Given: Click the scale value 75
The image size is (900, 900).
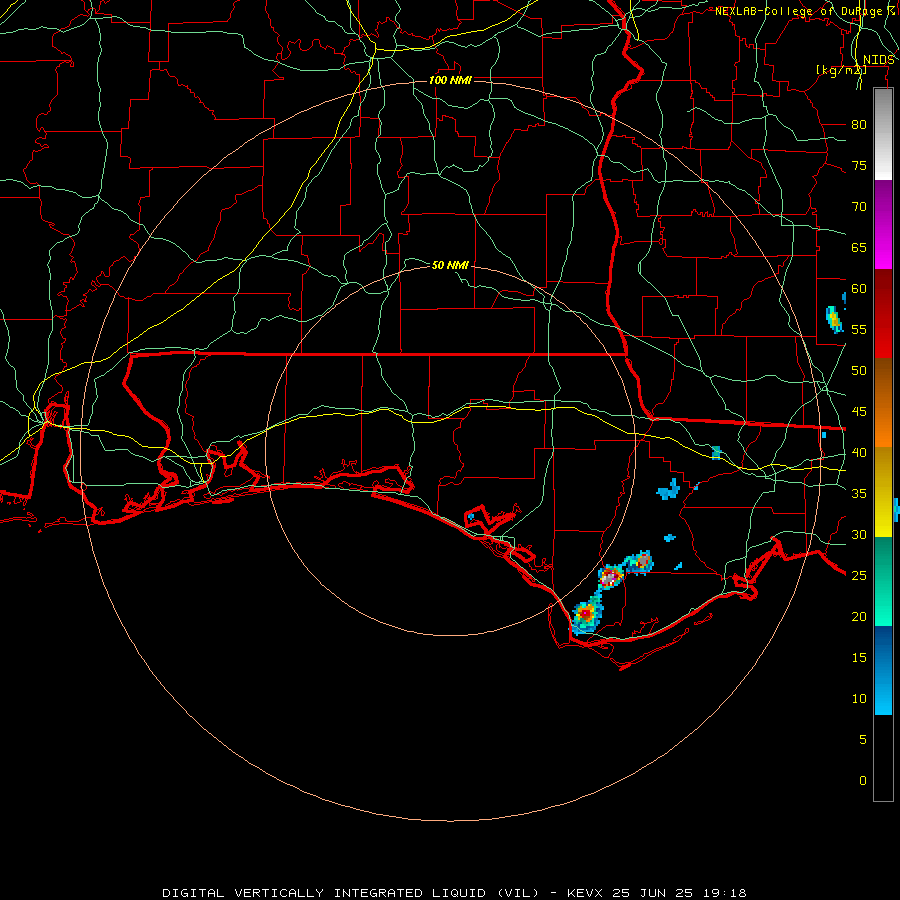Looking at the screenshot, I should click(859, 165).
